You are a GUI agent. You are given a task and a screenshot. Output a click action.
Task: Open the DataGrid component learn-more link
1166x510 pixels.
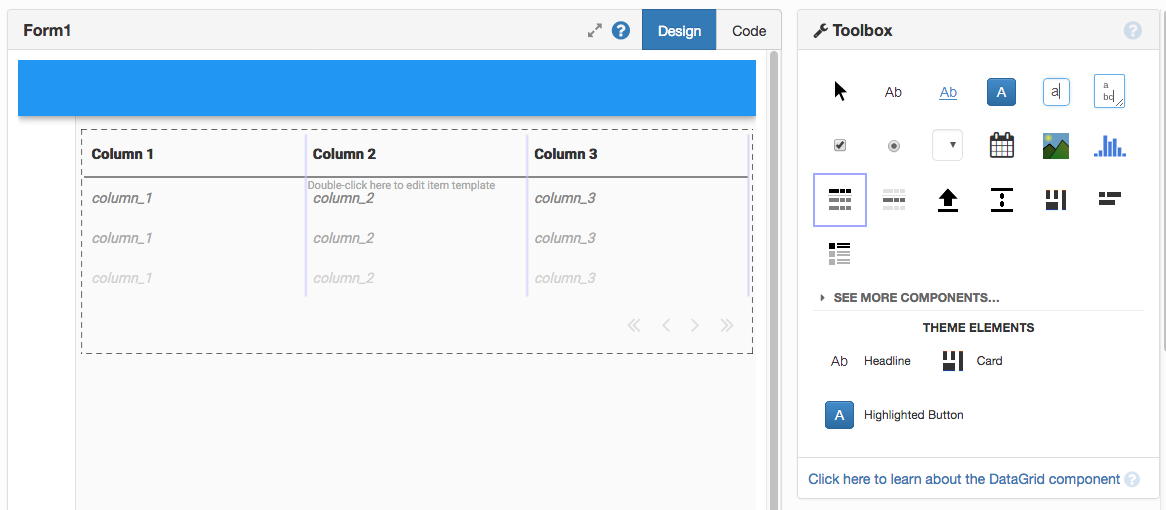tap(964, 479)
